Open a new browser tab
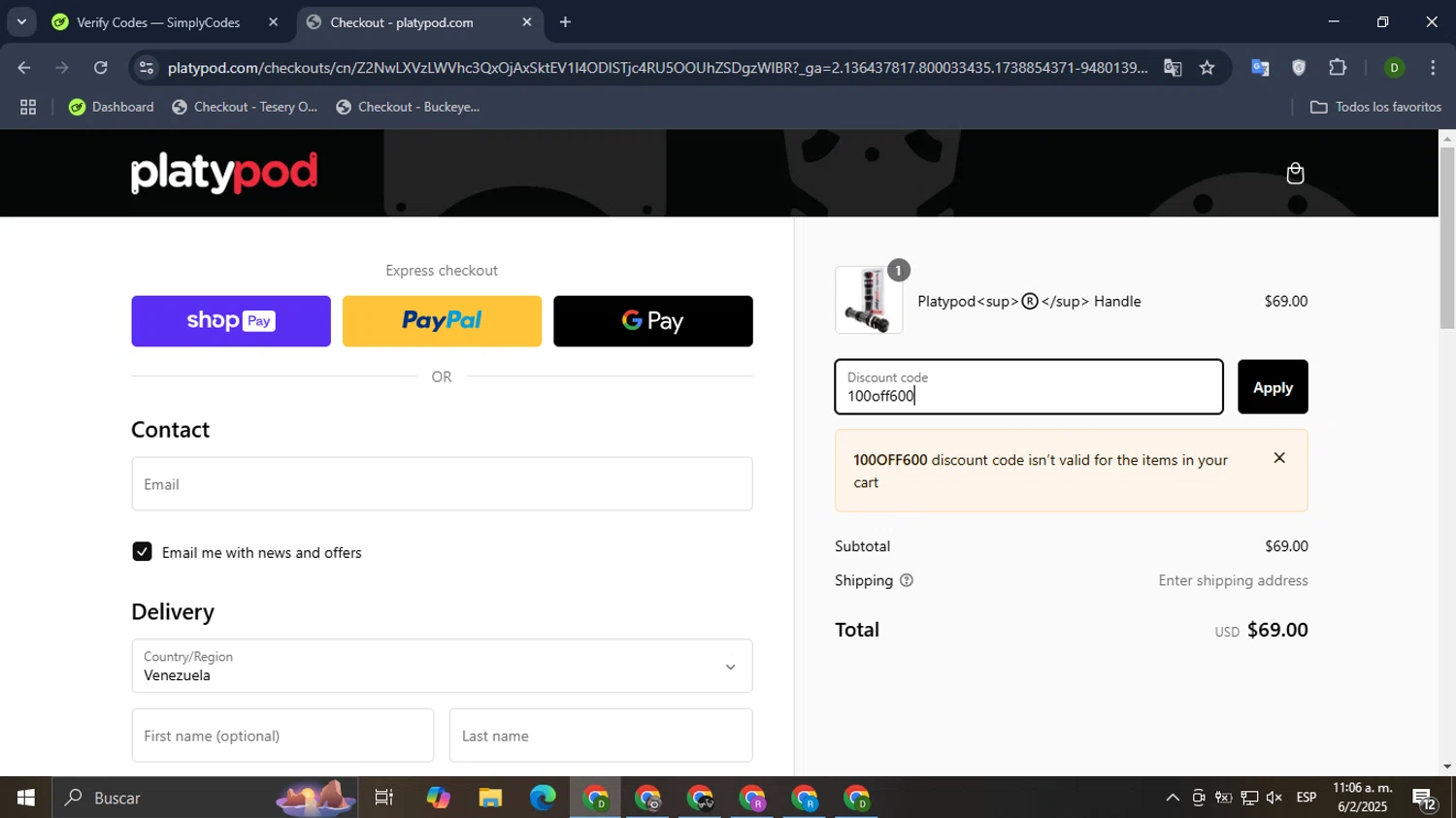This screenshot has height=818, width=1456. [565, 22]
